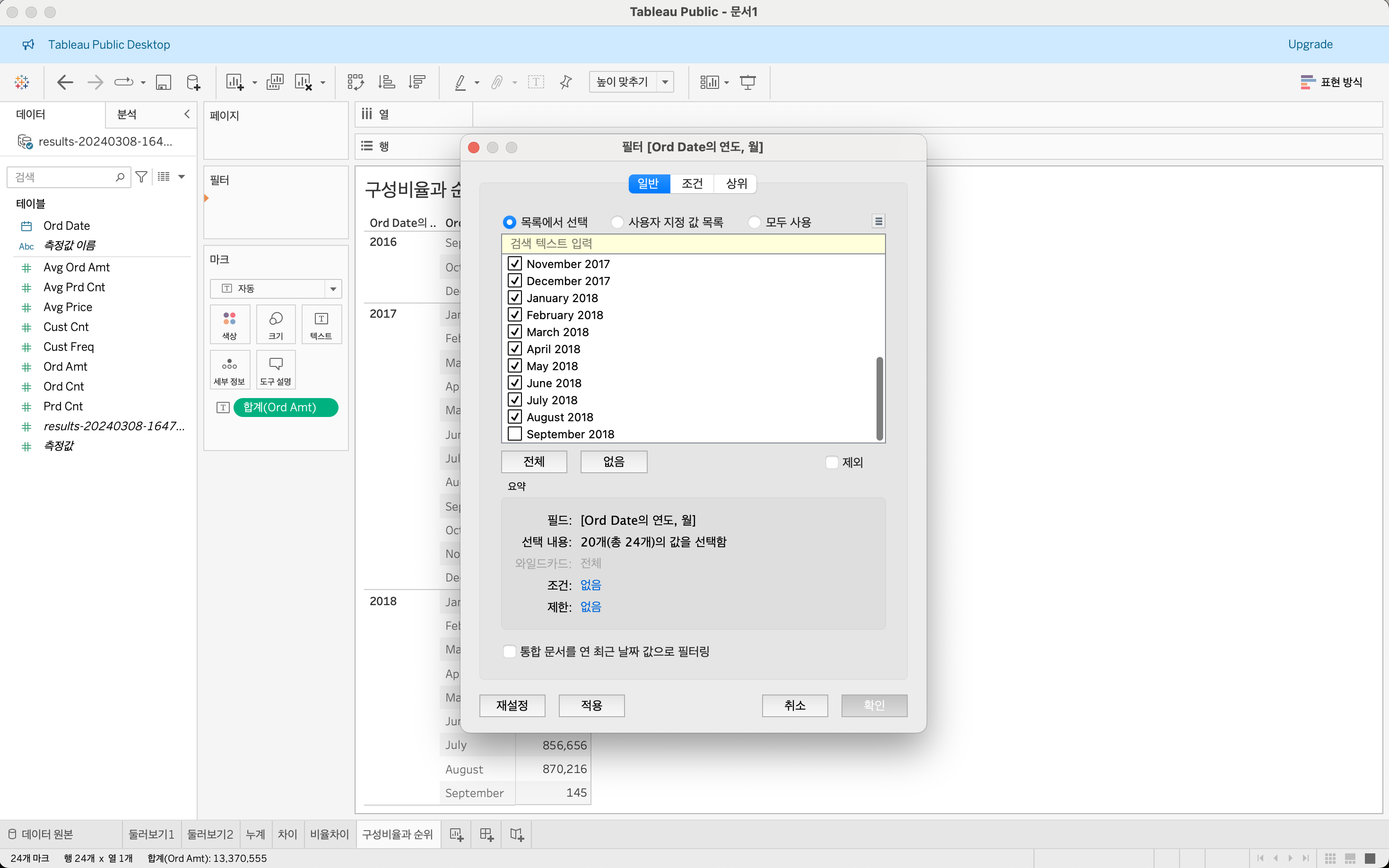The image size is (1389, 868).
Task: Check the September 2018 checkbox
Action: click(515, 434)
